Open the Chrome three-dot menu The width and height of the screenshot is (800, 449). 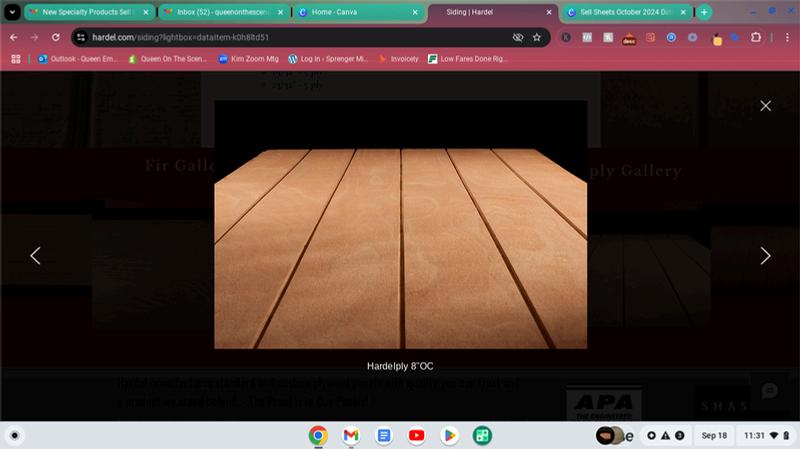pos(787,37)
